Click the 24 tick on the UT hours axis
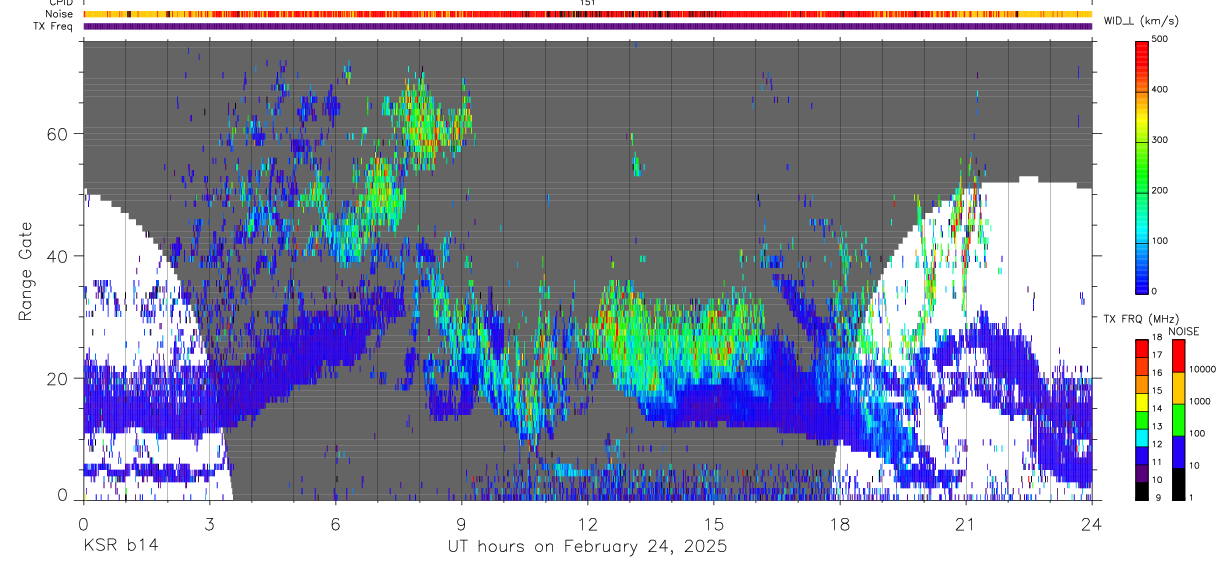The height and width of the screenshot is (567, 1228). point(1091,524)
